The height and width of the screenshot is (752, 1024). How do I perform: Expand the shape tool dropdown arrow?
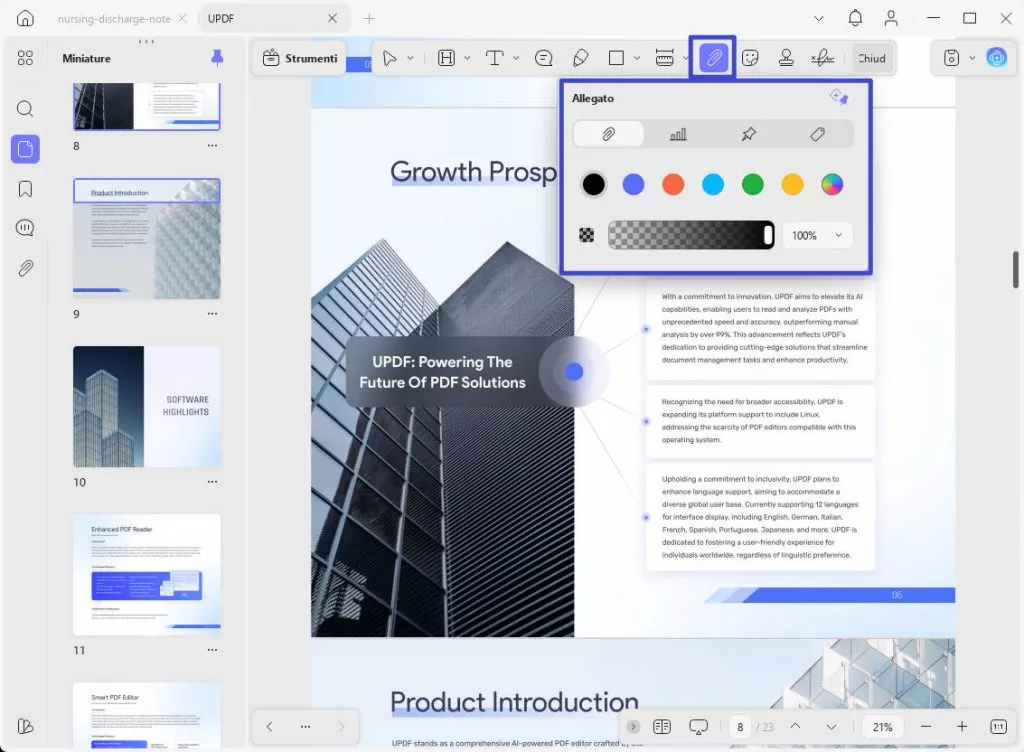(637, 58)
